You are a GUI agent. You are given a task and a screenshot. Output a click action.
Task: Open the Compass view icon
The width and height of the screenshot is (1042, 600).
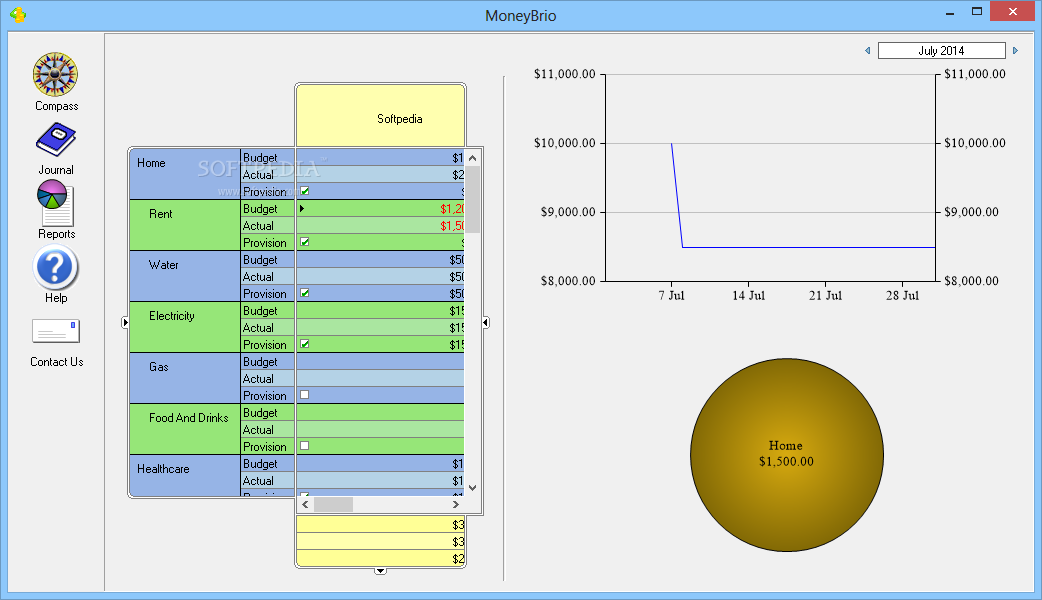pyautogui.click(x=56, y=74)
